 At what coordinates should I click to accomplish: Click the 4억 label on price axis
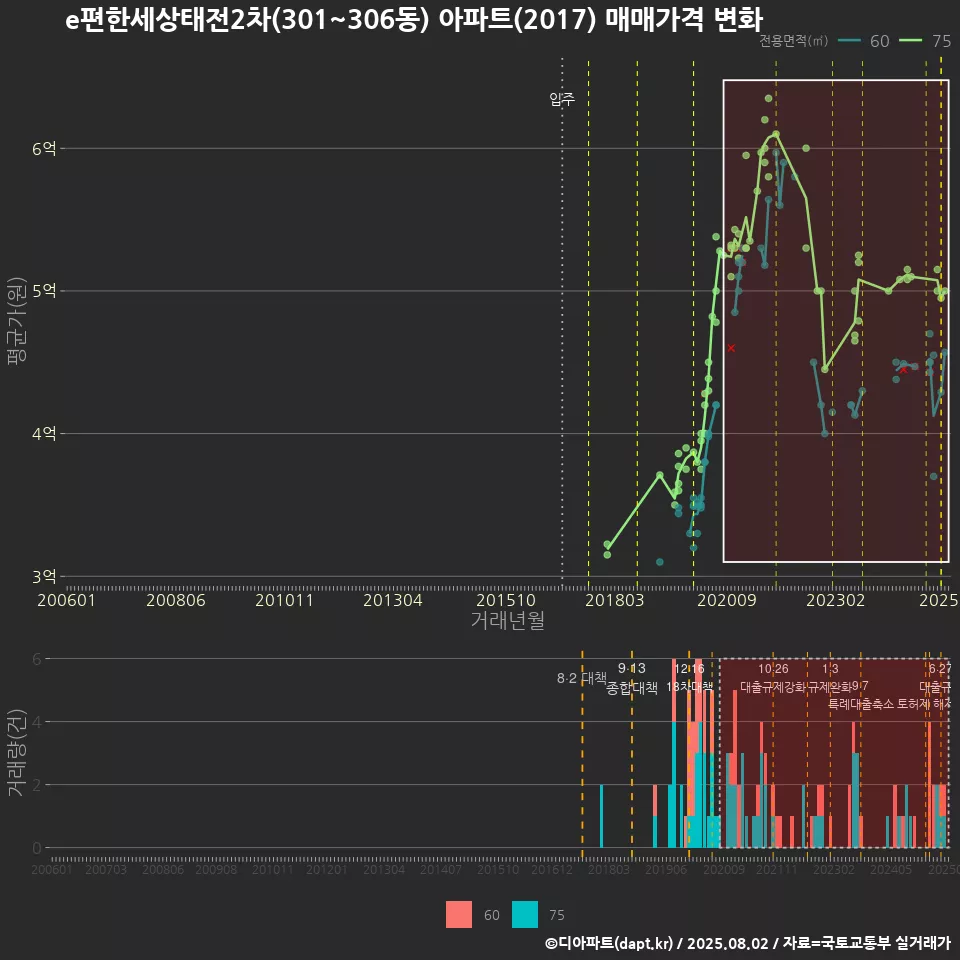coord(44,433)
